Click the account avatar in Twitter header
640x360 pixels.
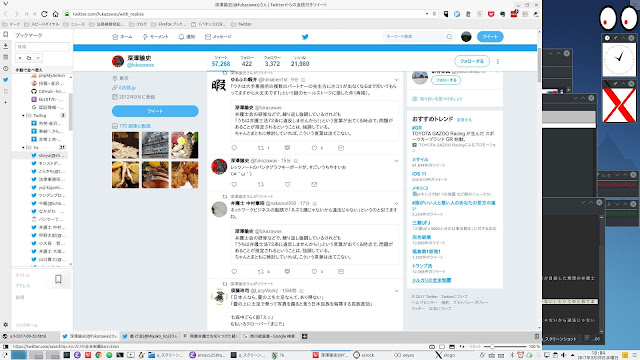click(x=466, y=37)
